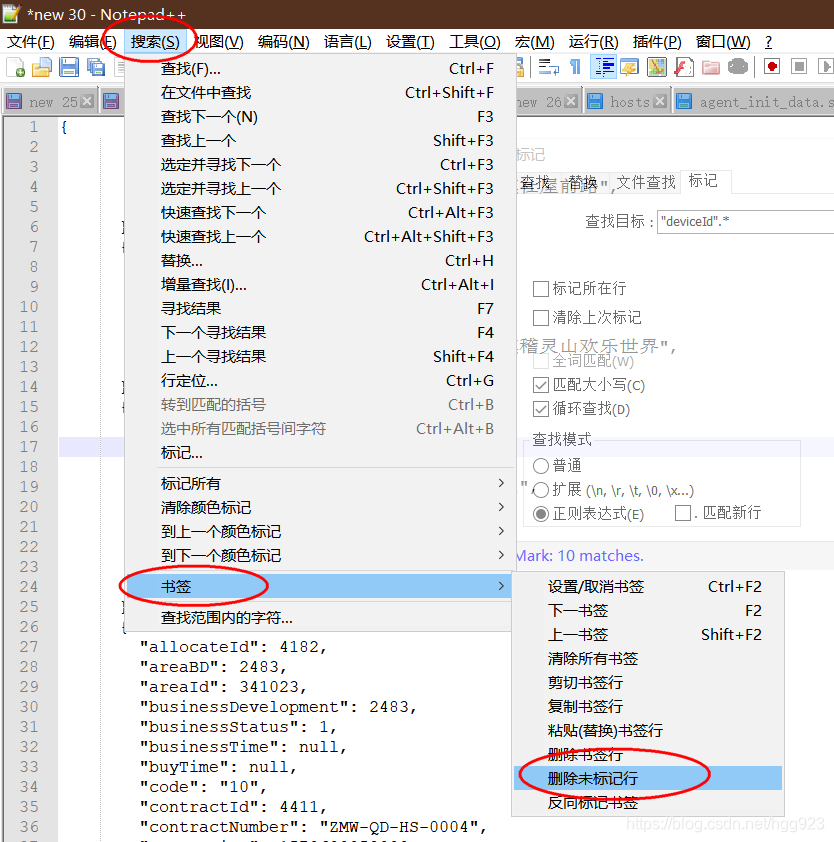Open the User Defined Language icon
The height and width of the screenshot is (842, 834).
pos(629,67)
